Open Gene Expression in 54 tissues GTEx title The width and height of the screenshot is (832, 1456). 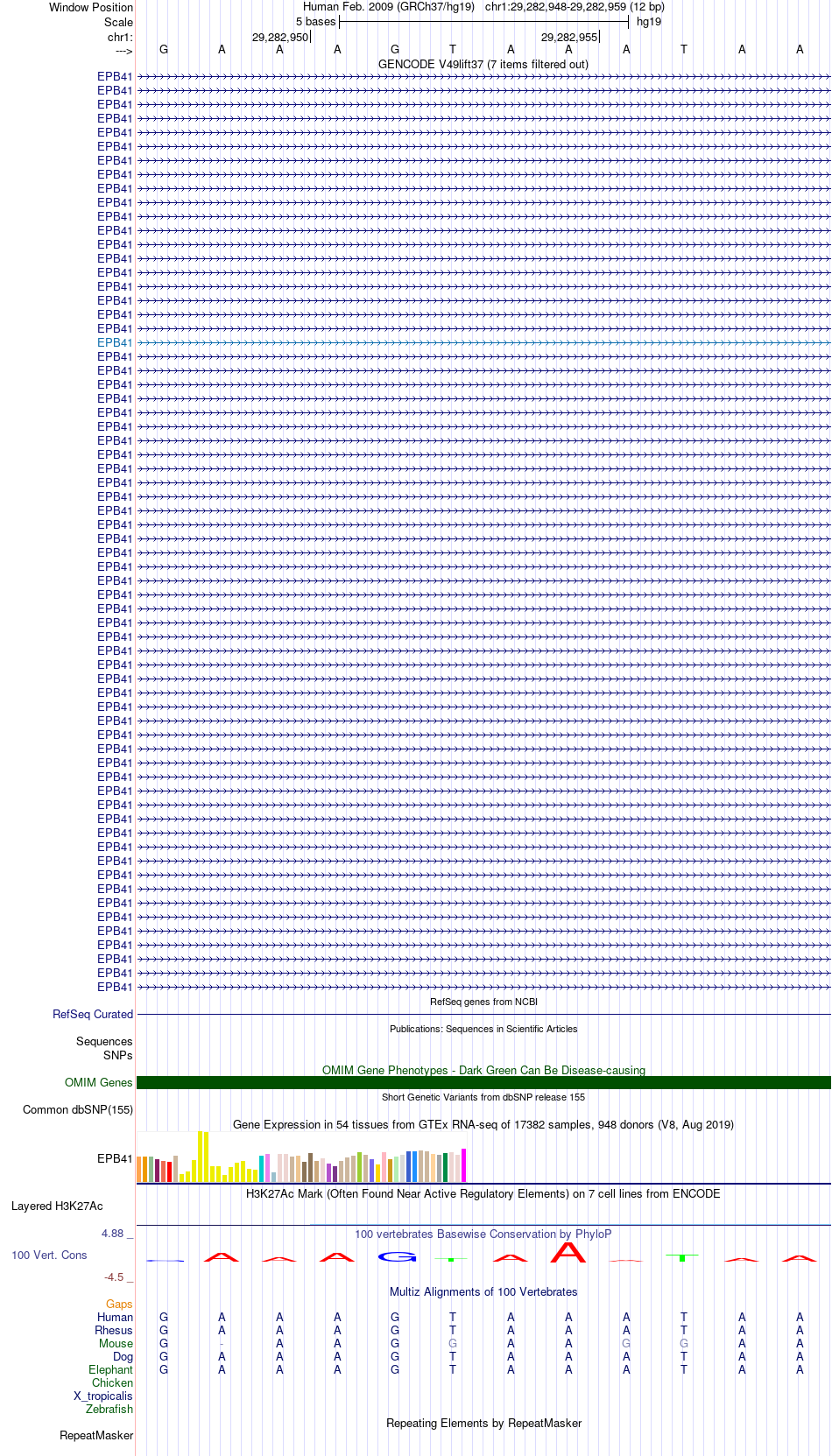pos(483,1124)
